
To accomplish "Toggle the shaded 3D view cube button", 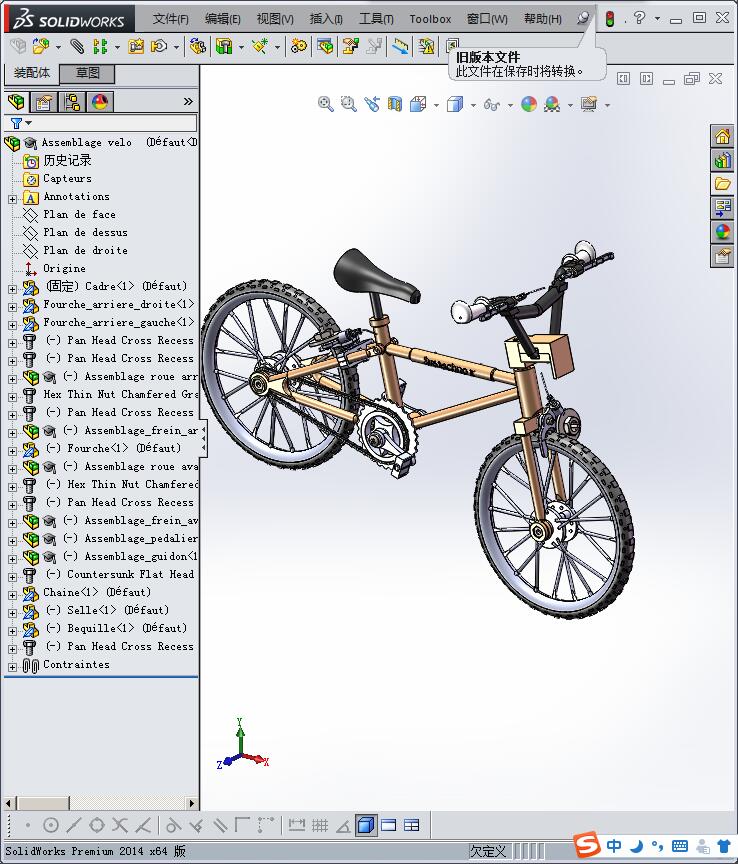I will pos(366,825).
